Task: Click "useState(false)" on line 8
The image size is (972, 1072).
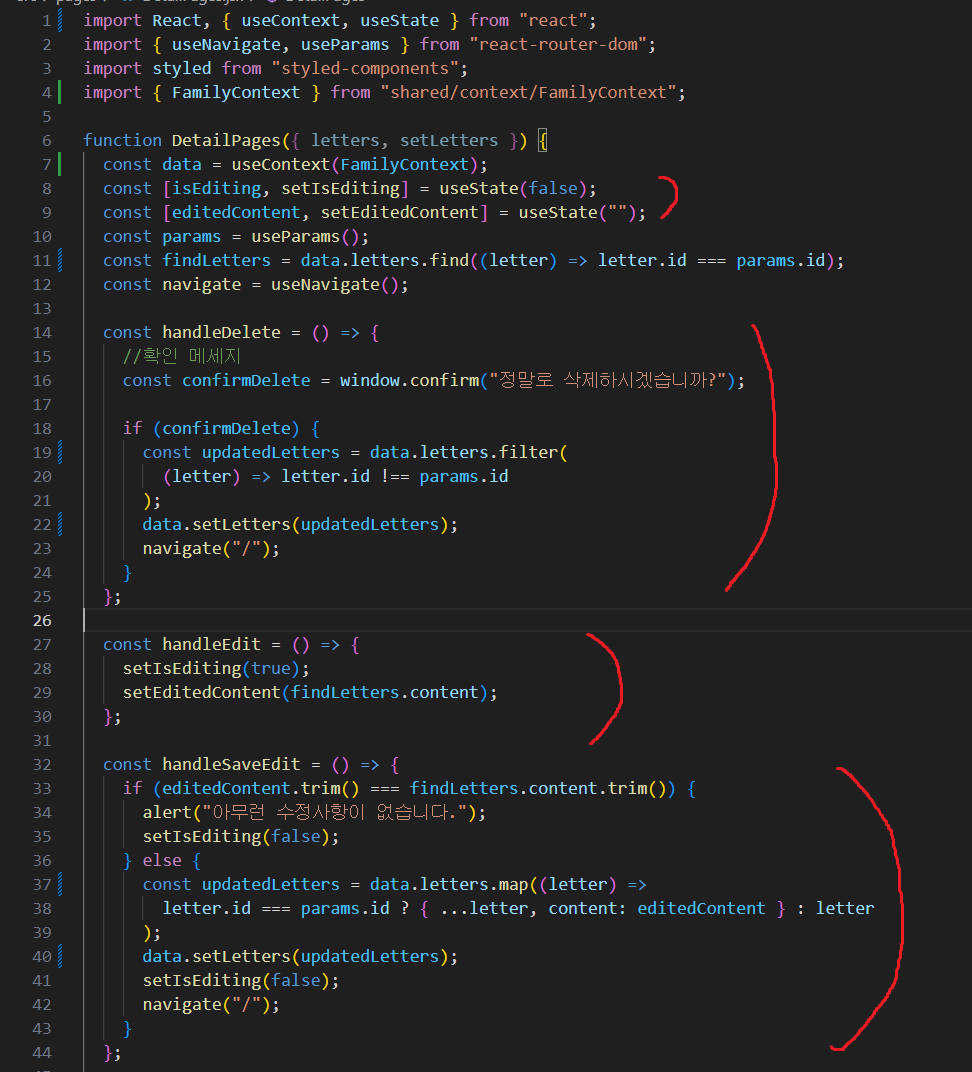Action: tap(513, 188)
